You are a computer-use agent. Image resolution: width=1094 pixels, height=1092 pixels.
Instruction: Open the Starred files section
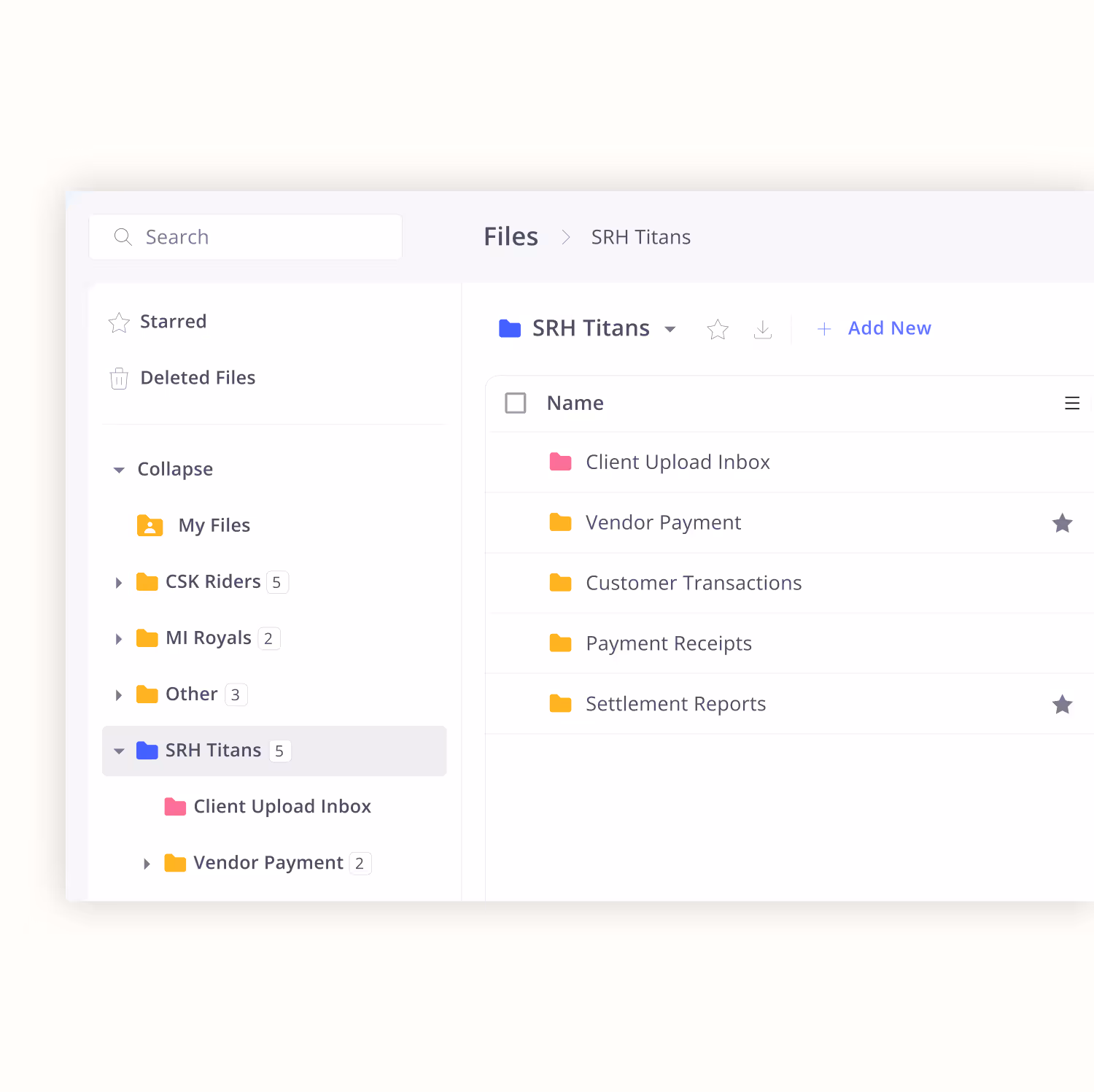(174, 322)
